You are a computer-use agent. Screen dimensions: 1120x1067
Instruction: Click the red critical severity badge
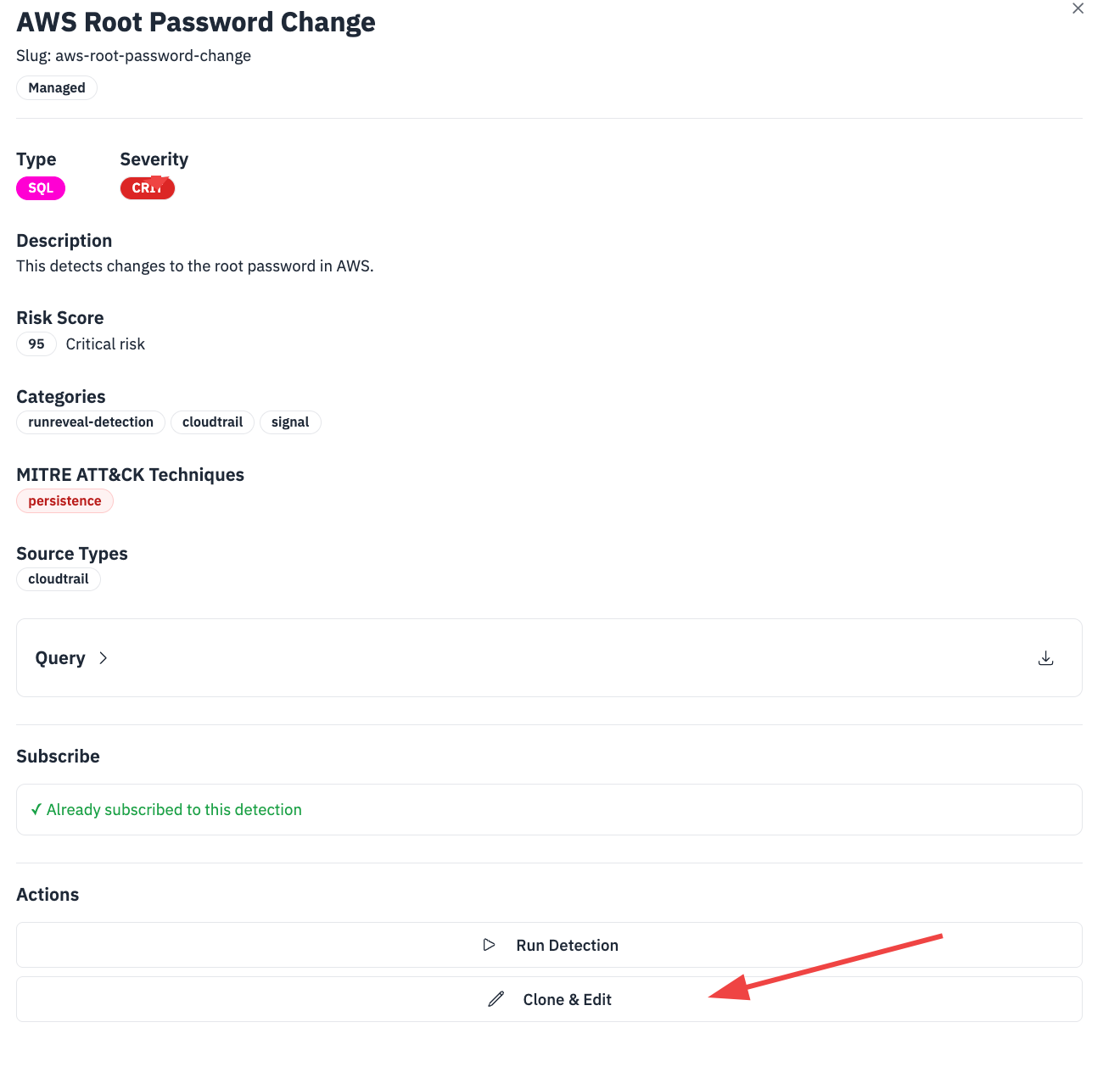[147, 188]
